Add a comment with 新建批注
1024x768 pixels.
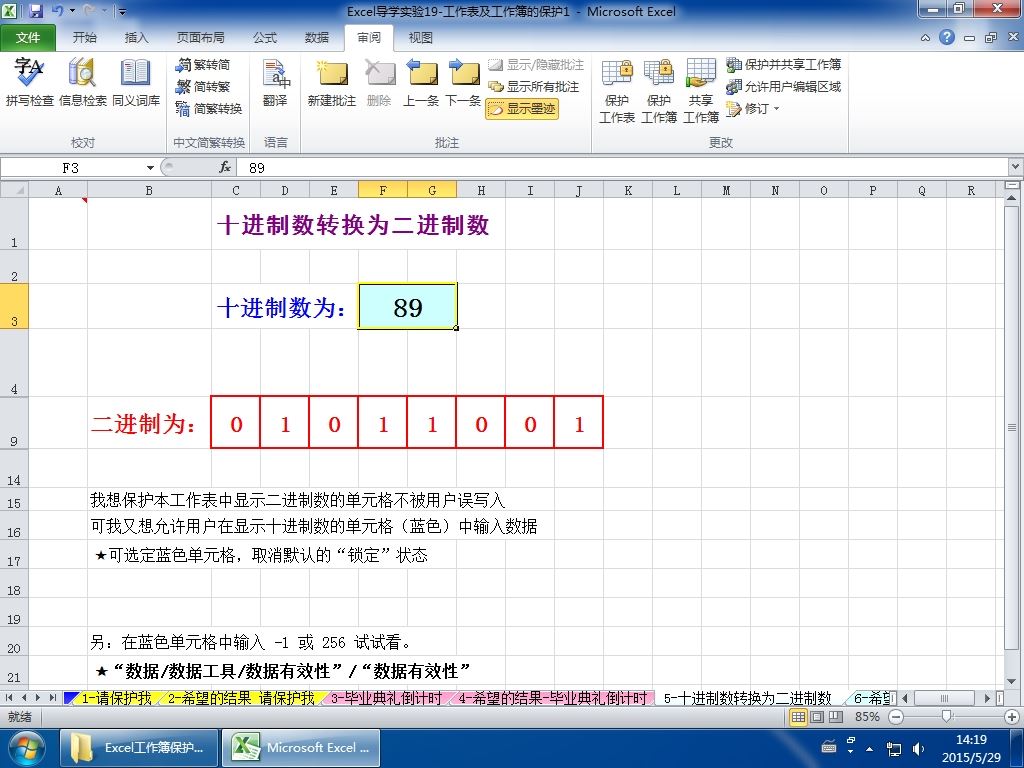(331, 82)
